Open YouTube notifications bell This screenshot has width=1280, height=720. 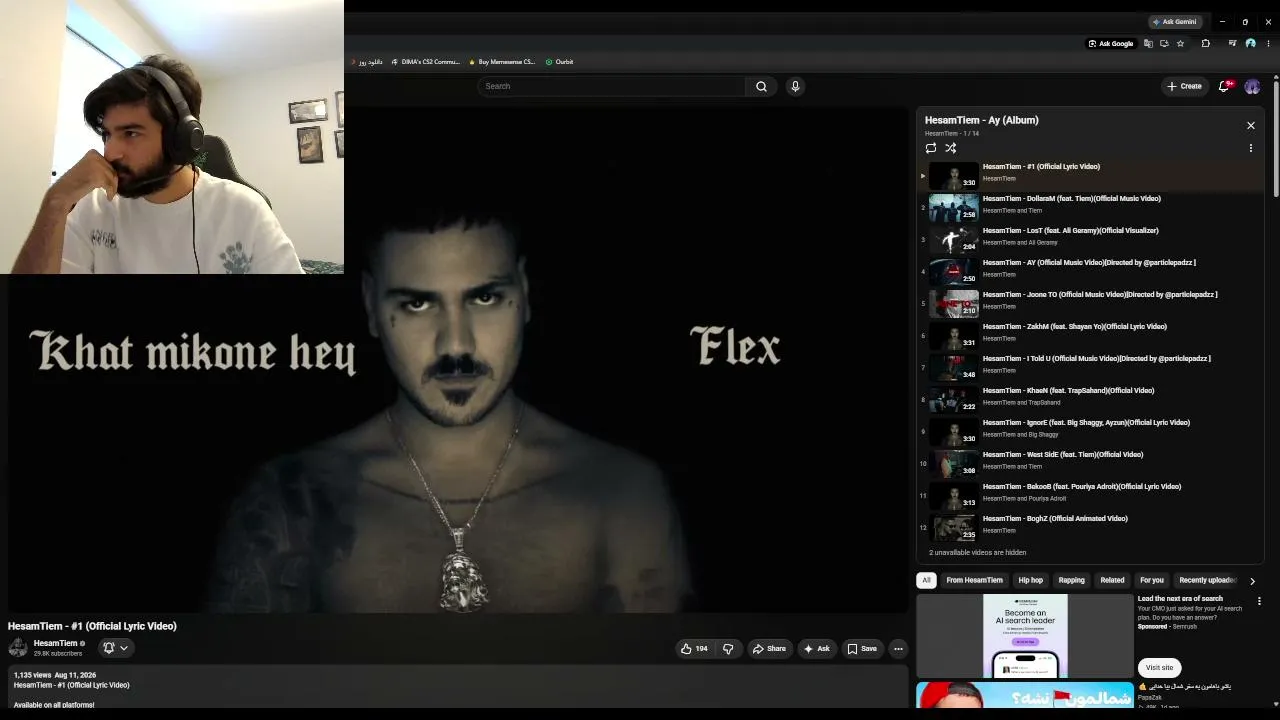tap(1224, 86)
